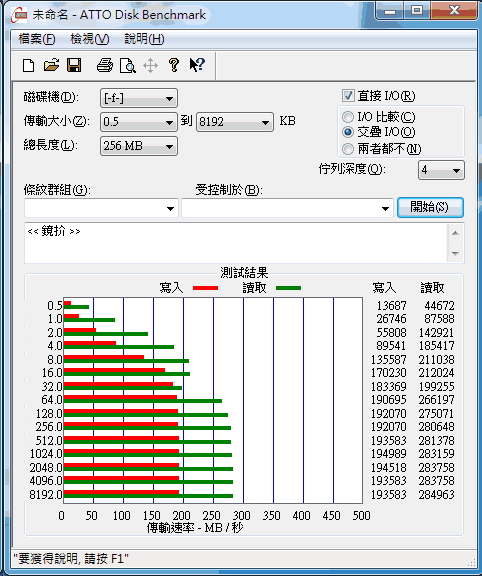The width and height of the screenshot is (482, 576).
Task: Open Print Preview from the toolbar
Action: tap(127, 66)
